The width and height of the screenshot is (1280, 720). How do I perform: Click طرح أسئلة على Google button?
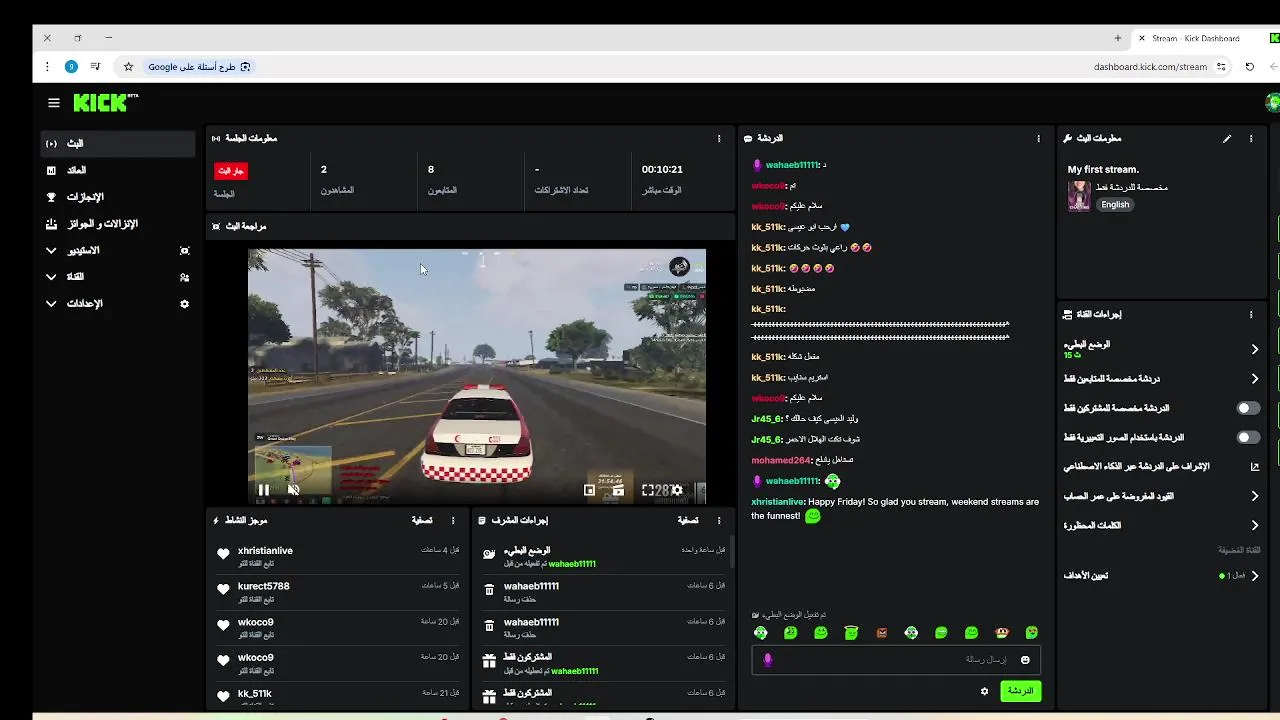click(x=199, y=67)
